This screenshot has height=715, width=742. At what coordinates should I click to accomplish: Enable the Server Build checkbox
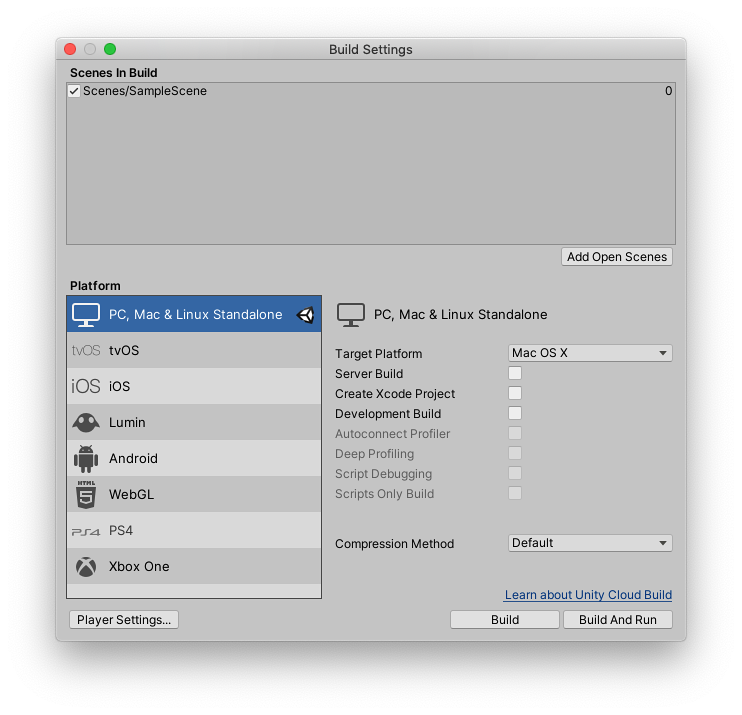(515, 374)
